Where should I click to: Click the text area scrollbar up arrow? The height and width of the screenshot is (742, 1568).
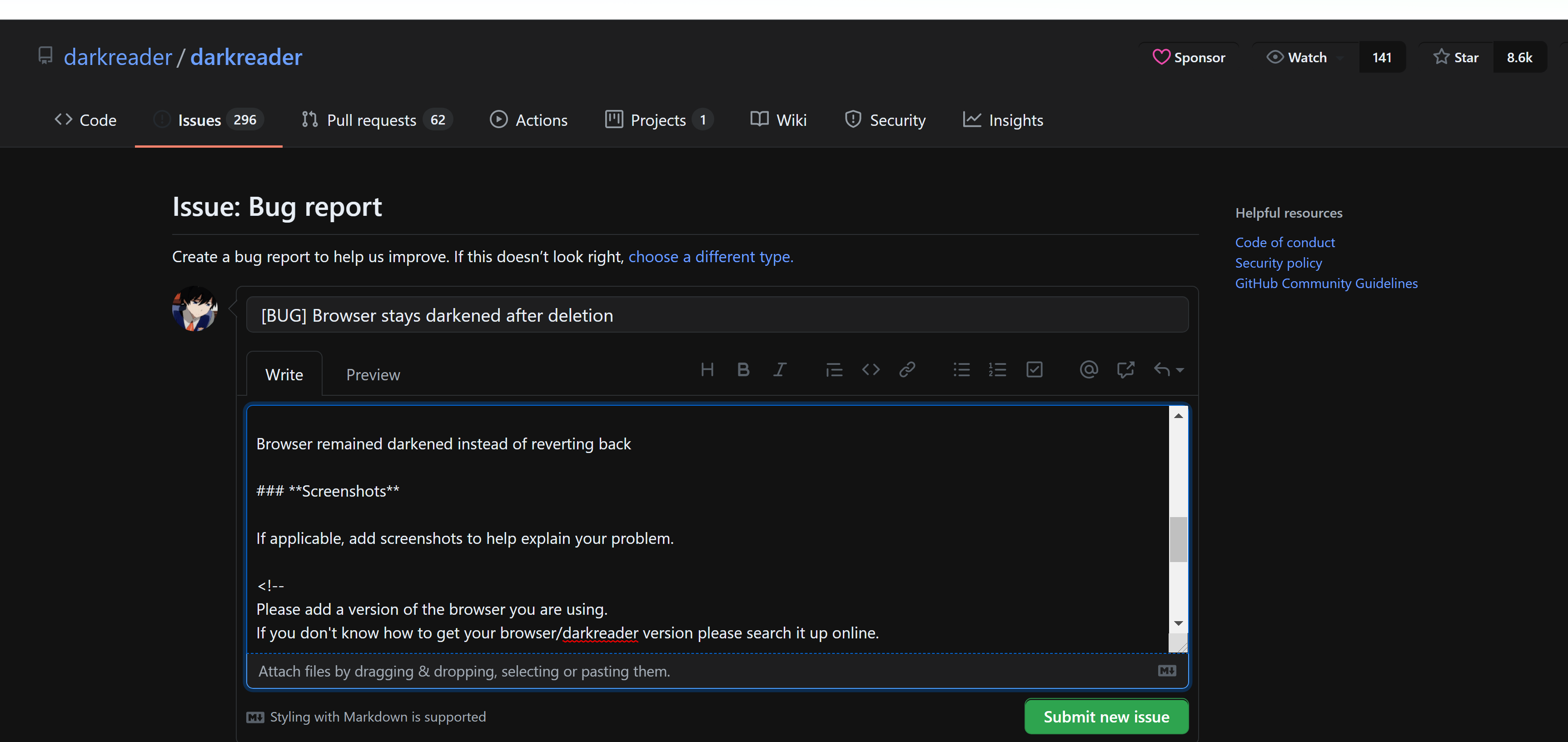1178,415
